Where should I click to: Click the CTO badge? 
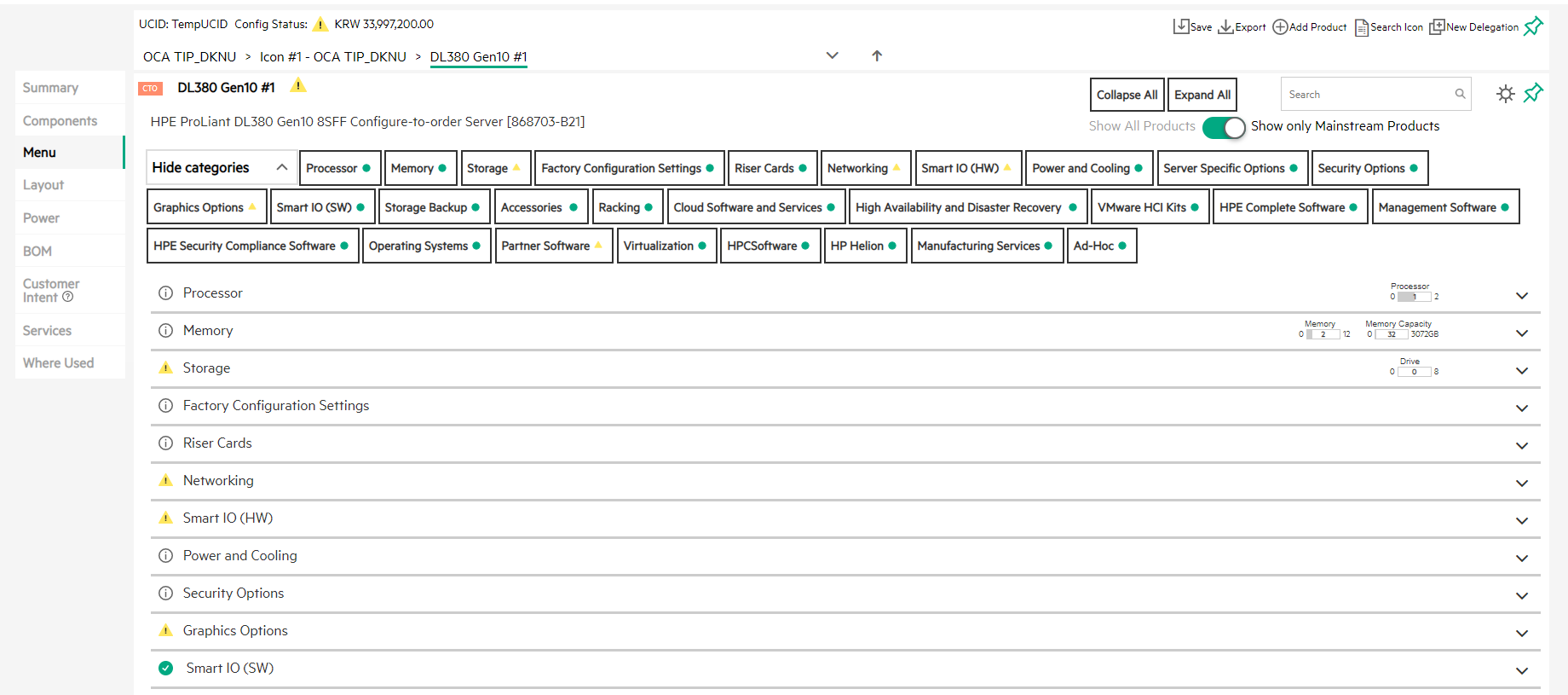(x=150, y=88)
